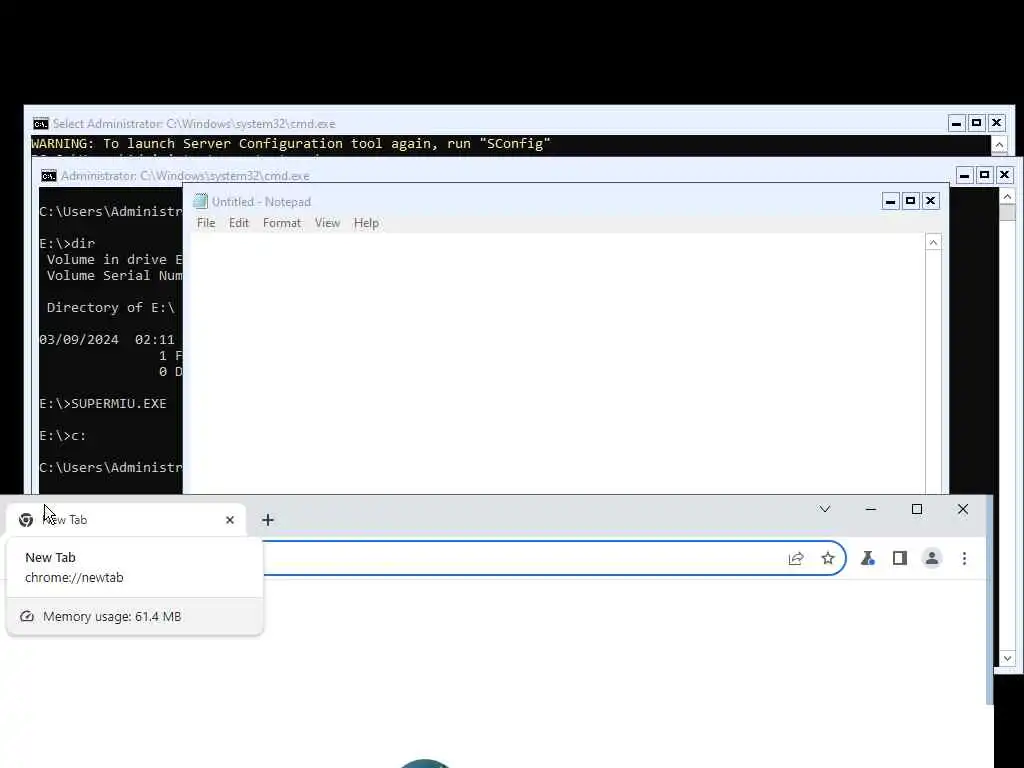The height and width of the screenshot is (768, 1024).
Task: Click the memory gauge icon in hover card
Action: (x=27, y=616)
